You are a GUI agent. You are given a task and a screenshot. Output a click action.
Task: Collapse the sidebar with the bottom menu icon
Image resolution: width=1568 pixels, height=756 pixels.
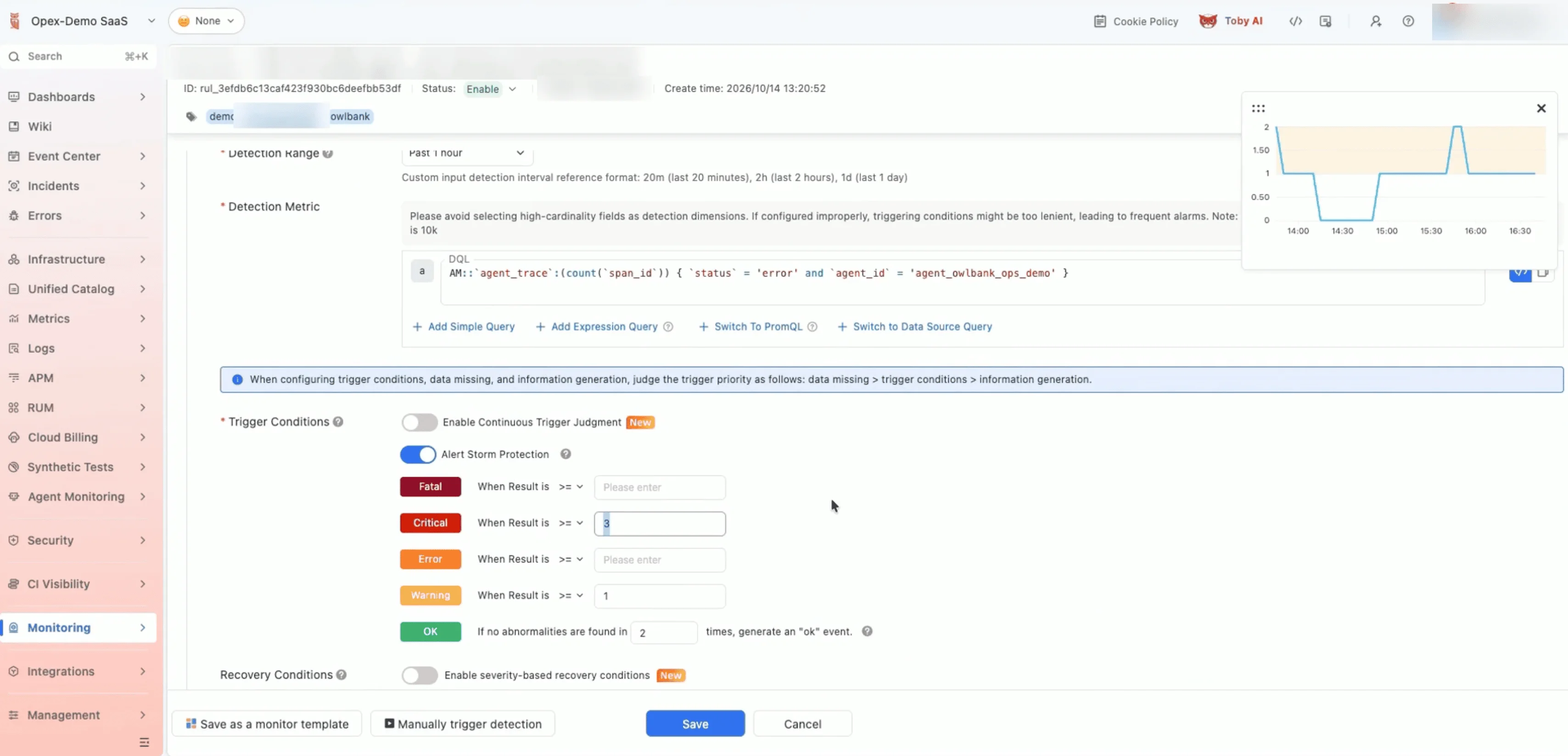(x=144, y=742)
